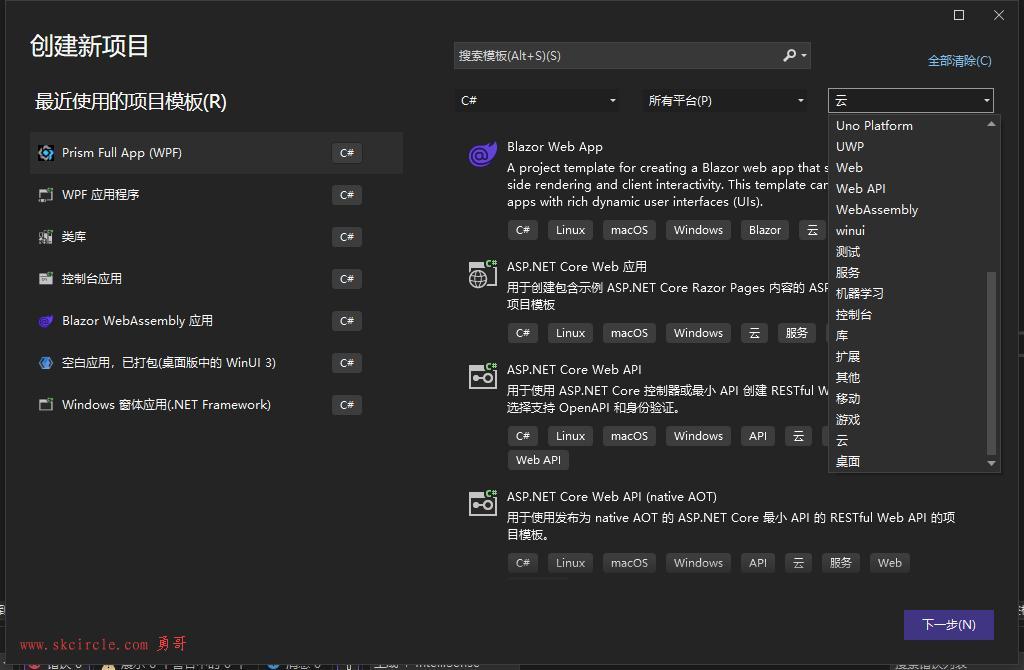Choose Web in the project type list
The image size is (1024, 670).
tap(849, 168)
